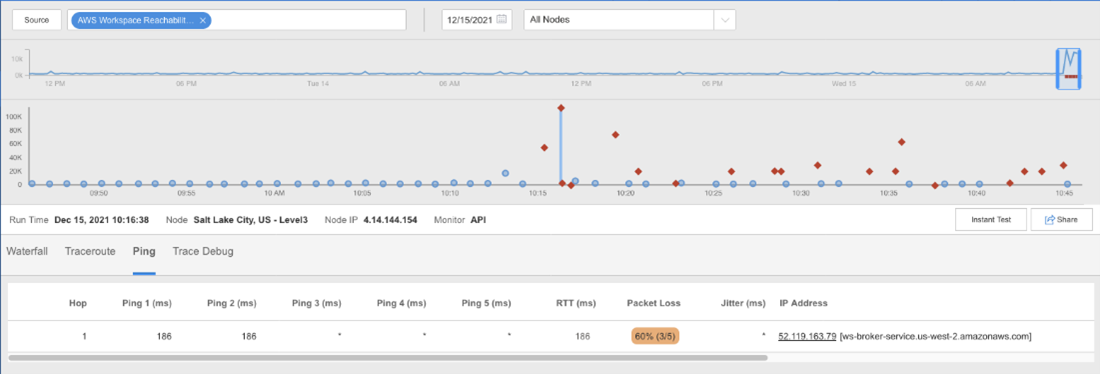Switch to the Traceroute tab
Screen dimensions: 1100x374
(x=90, y=251)
